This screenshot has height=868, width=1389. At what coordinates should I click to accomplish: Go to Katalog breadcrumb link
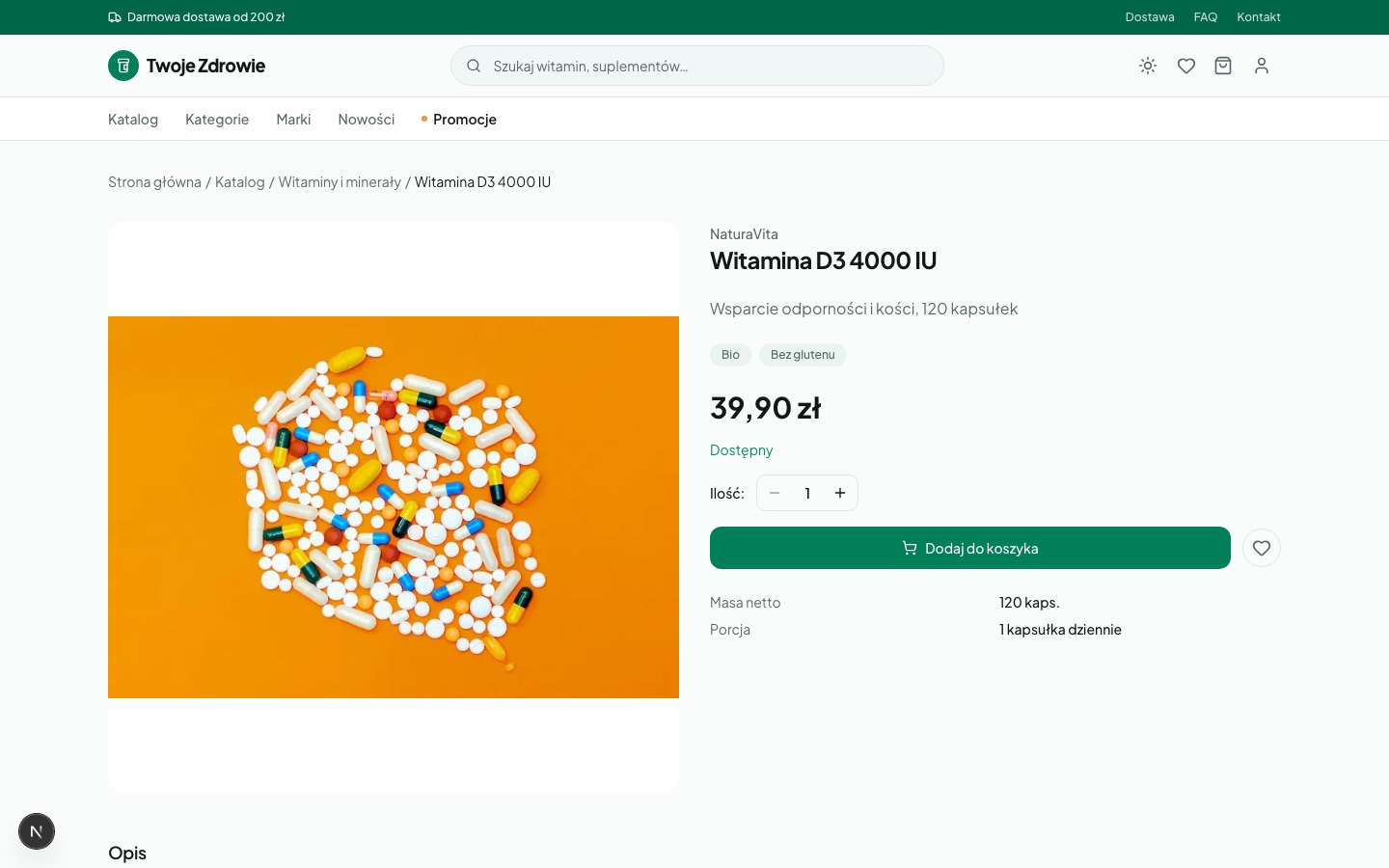point(240,182)
